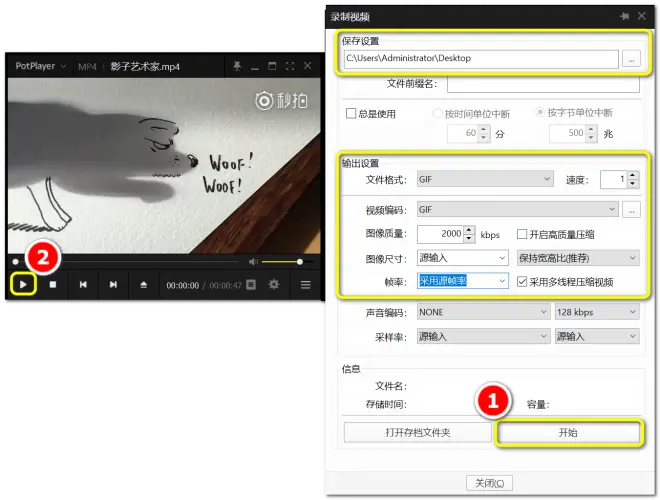This screenshot has height=500, width=660.
Task: Decrease the 60 minutes spinner
Action: point(483,138)
